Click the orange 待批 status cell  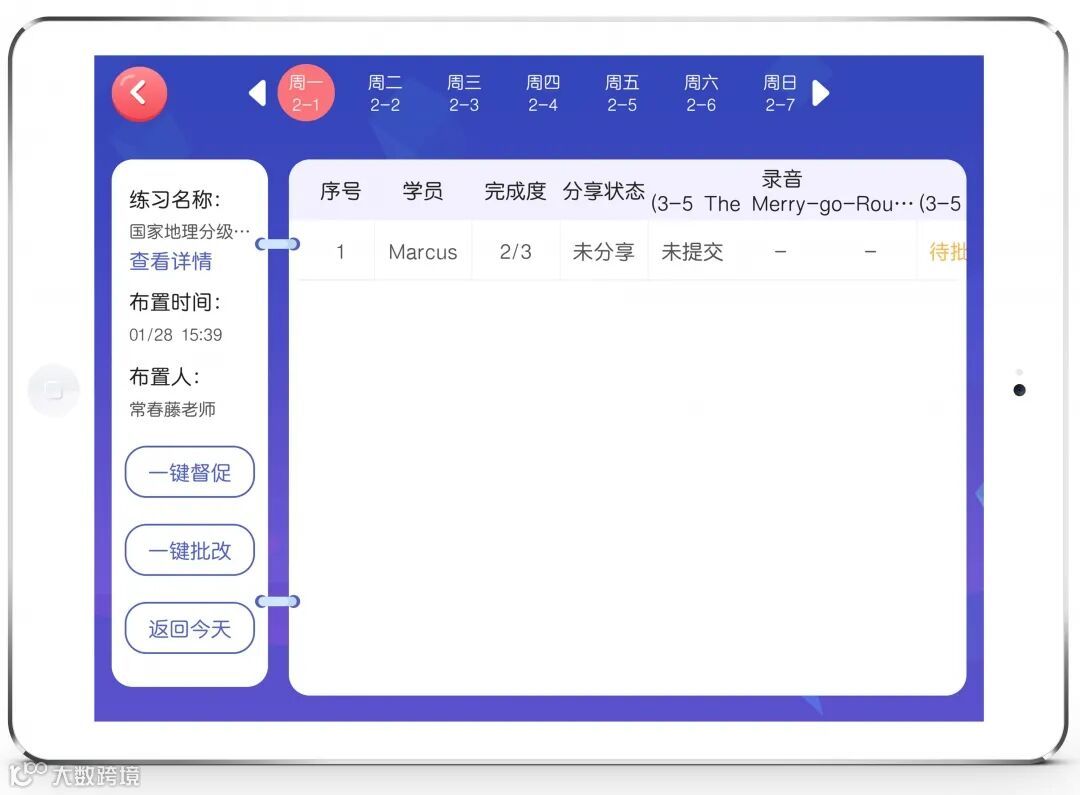947,252
